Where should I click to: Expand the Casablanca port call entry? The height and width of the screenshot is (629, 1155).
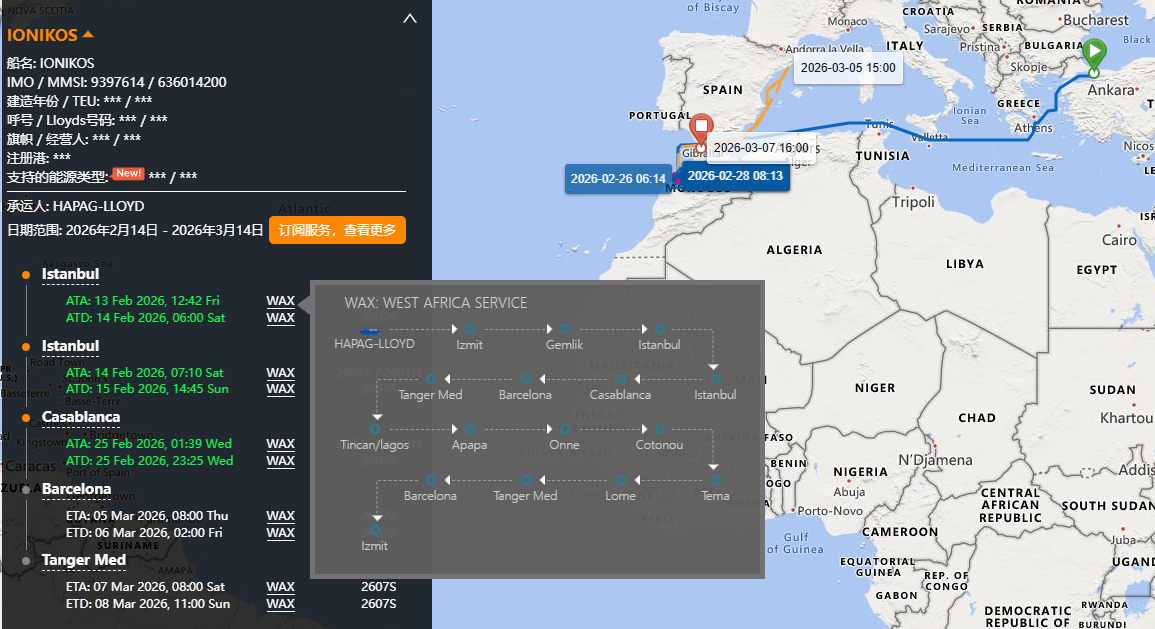coord(81,417)
